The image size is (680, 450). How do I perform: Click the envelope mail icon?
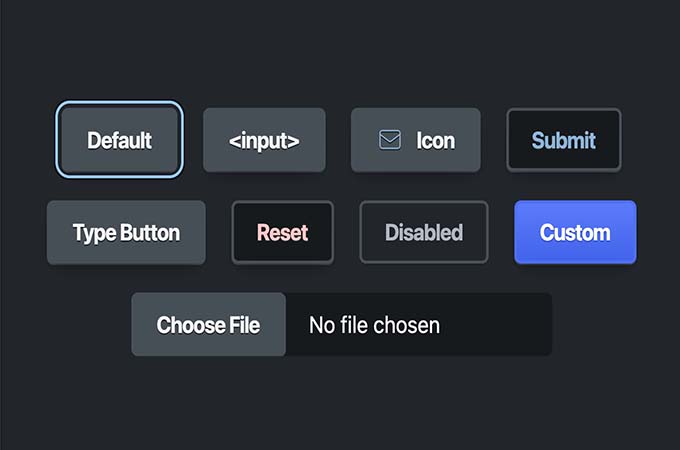pyautogui.click(x=390, y=140)
